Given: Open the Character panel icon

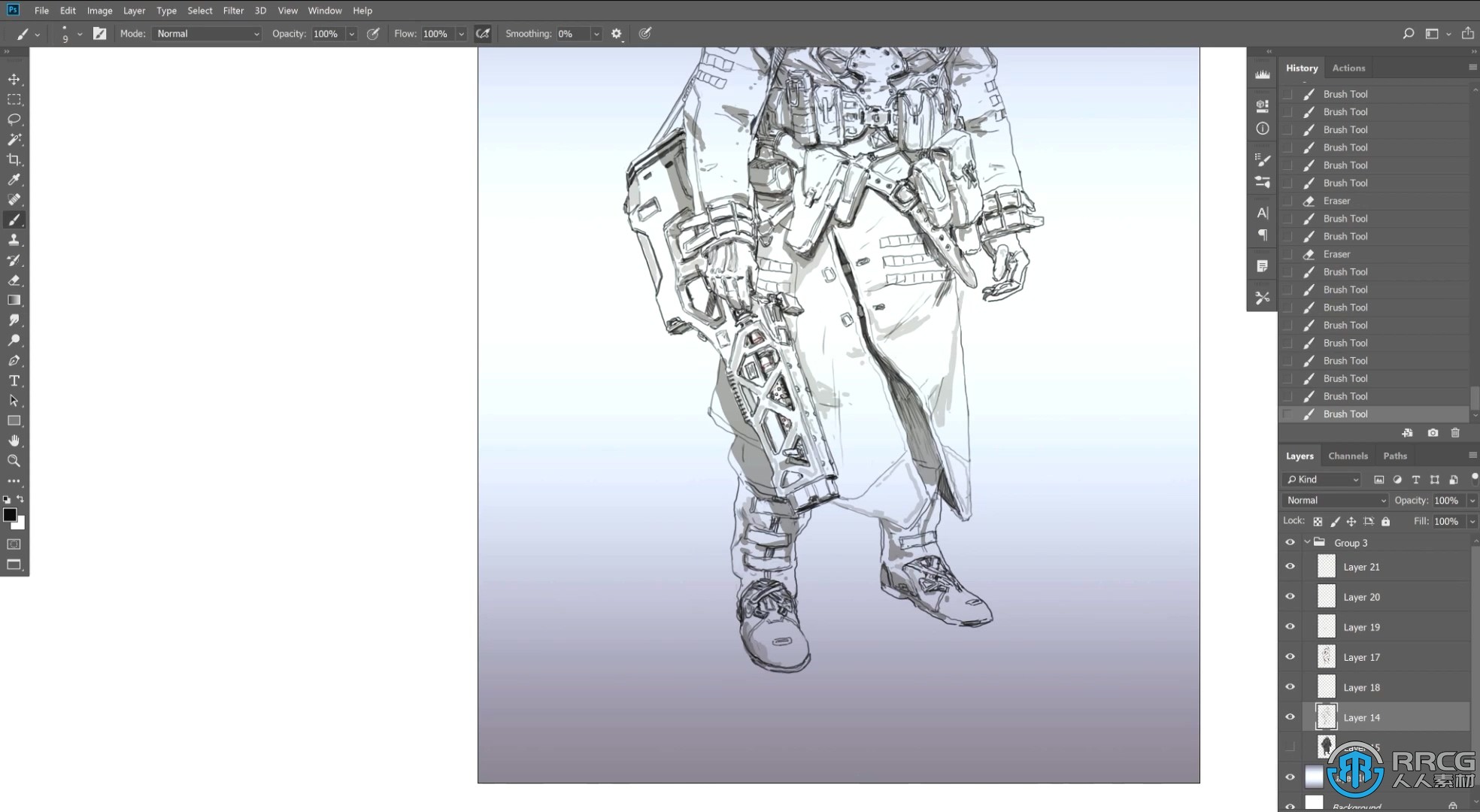Looking at the screenshot, I should click(x=1263, y=213).
